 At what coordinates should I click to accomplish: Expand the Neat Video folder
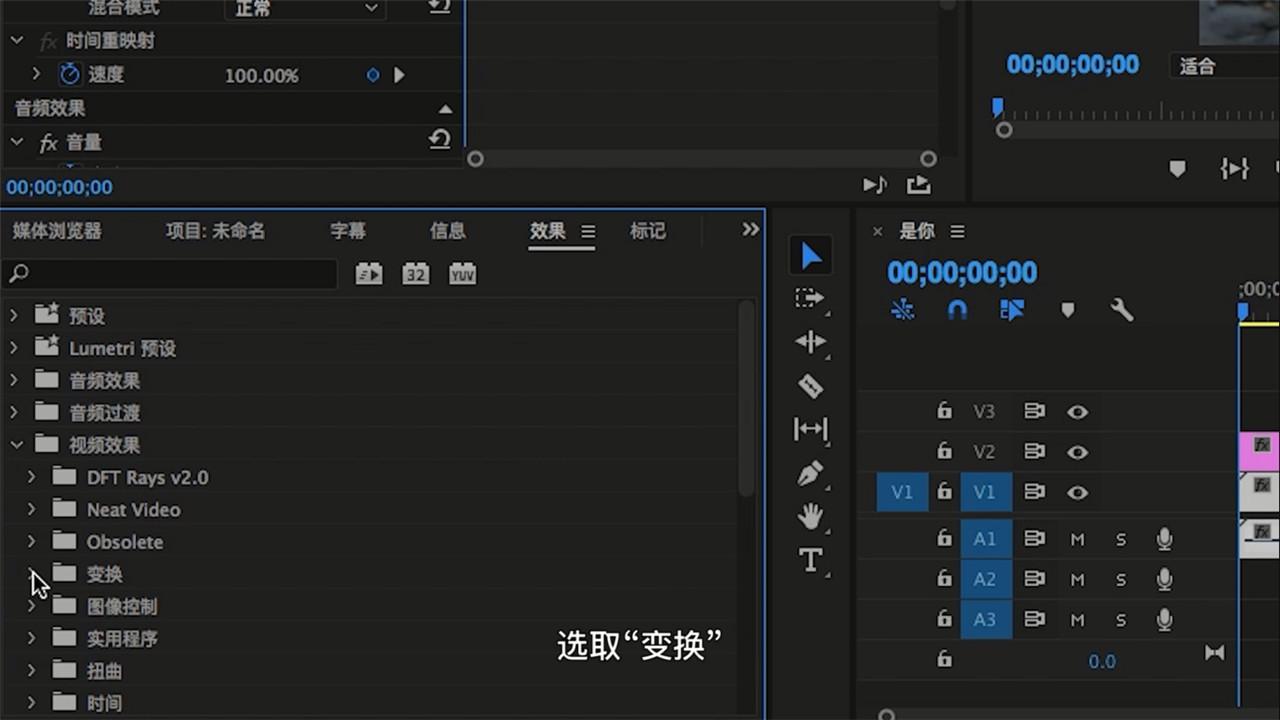pyautogui.click(x=32, y=509)
